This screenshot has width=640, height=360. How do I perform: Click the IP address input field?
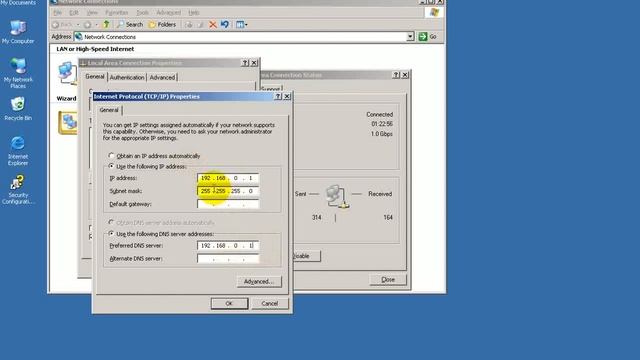coord(228,178)
